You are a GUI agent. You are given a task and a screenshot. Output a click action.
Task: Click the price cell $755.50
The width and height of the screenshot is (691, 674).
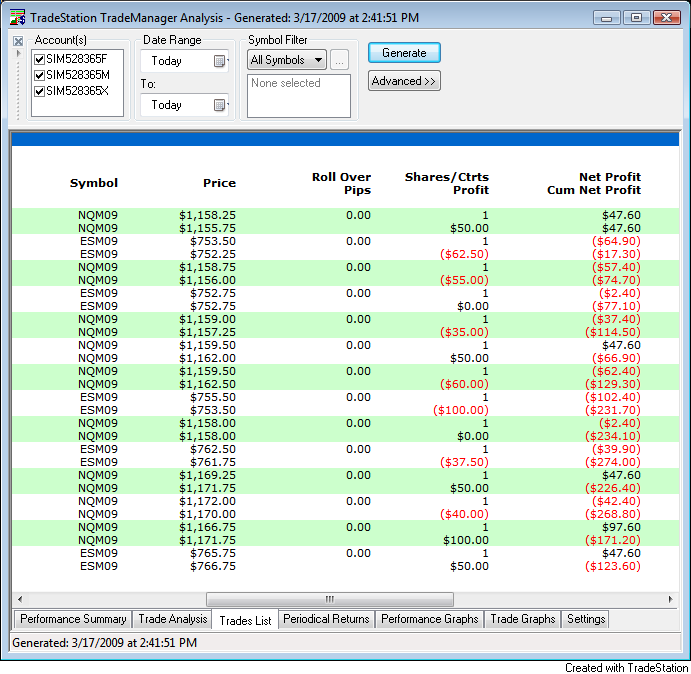(x=213, y=397)
